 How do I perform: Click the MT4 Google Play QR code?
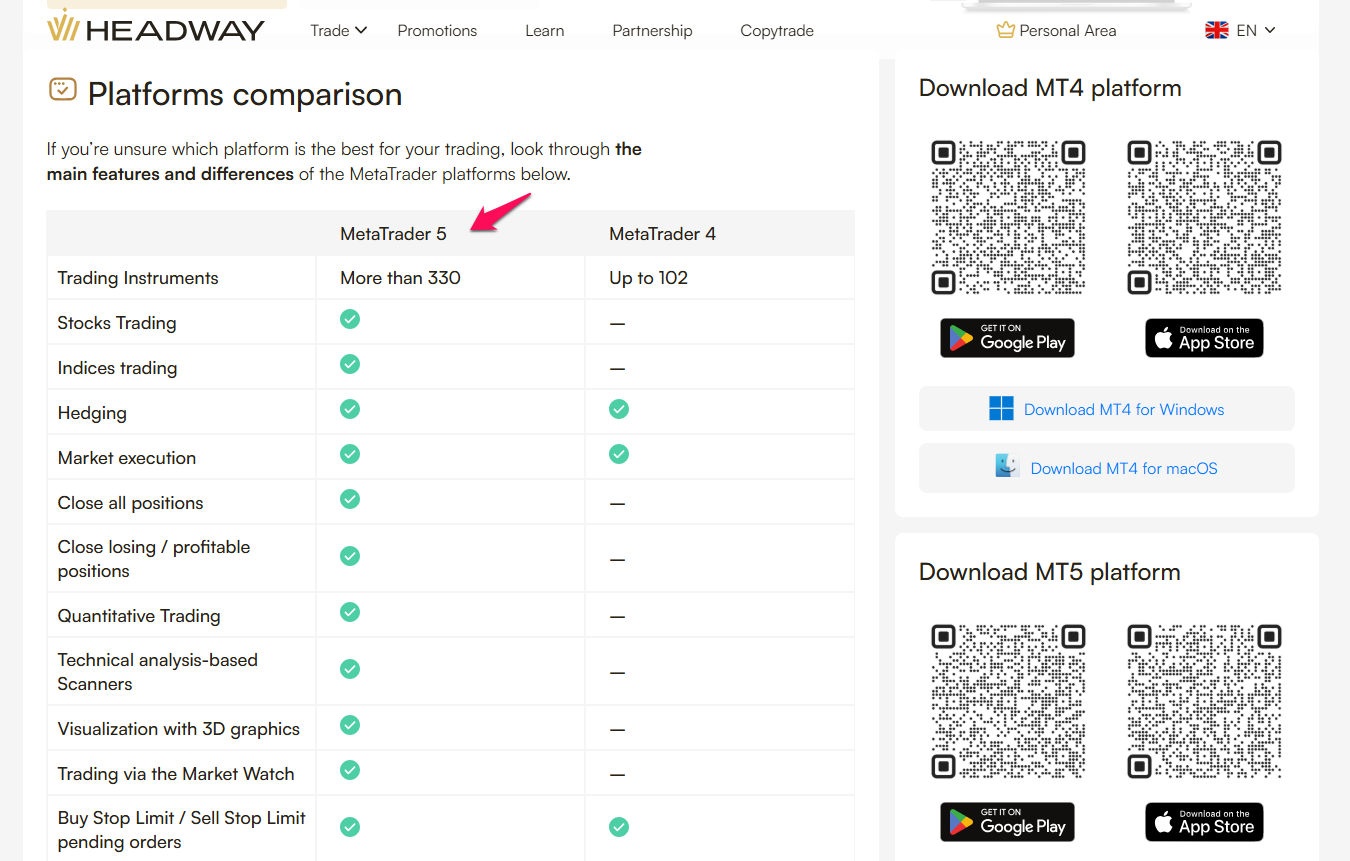pyautogui.click(x=1008, y=218)
